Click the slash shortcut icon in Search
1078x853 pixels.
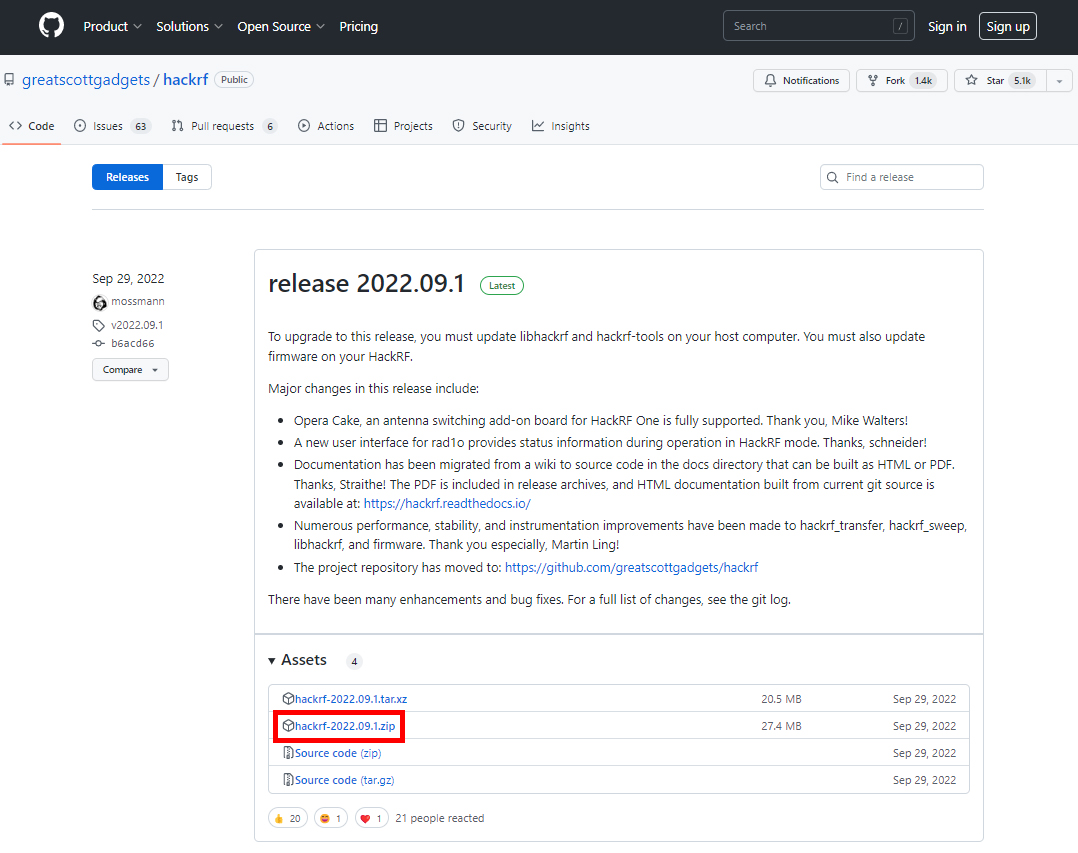point(900,26)
